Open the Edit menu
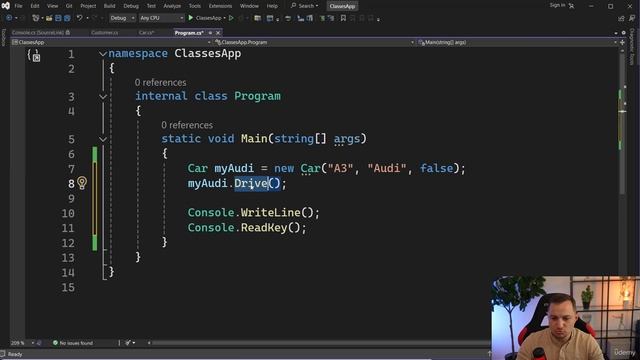Screen dimensions: 640x360 tap(35, 6)
